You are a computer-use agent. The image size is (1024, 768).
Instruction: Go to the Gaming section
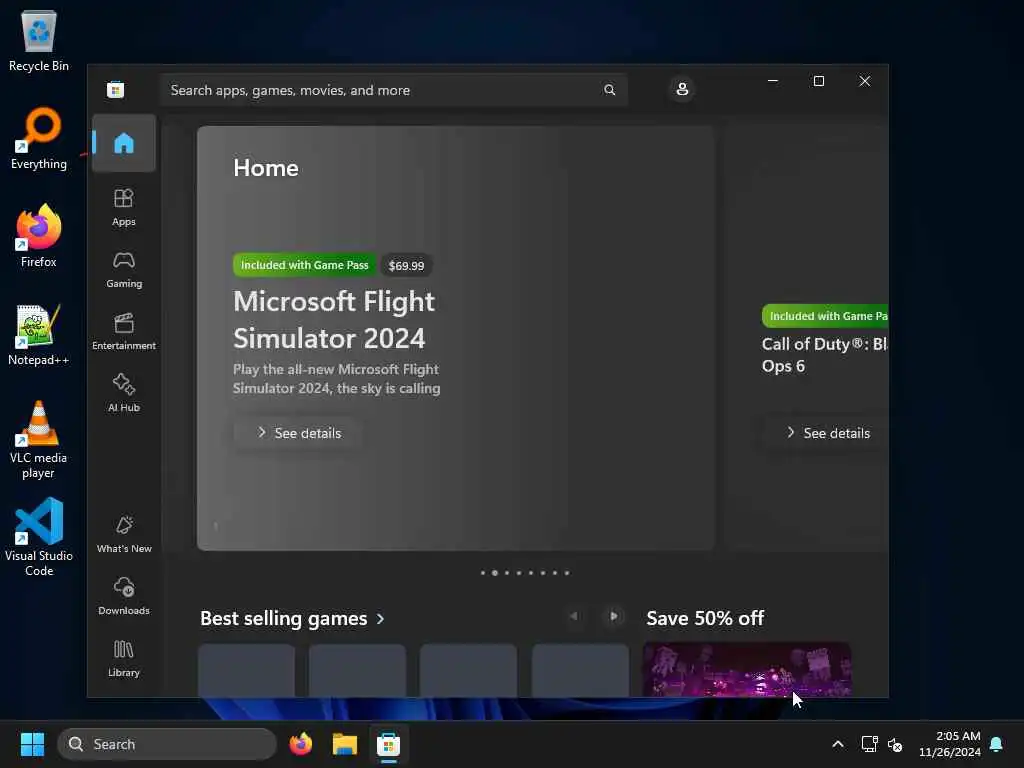[123, 269]
